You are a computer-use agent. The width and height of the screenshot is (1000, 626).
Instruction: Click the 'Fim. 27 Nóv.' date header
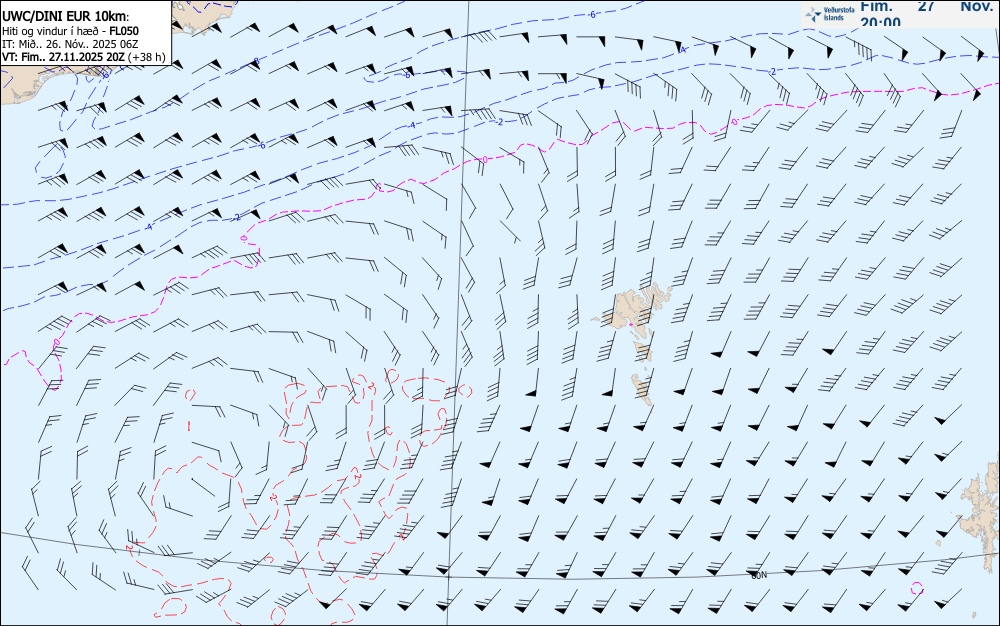926,6
